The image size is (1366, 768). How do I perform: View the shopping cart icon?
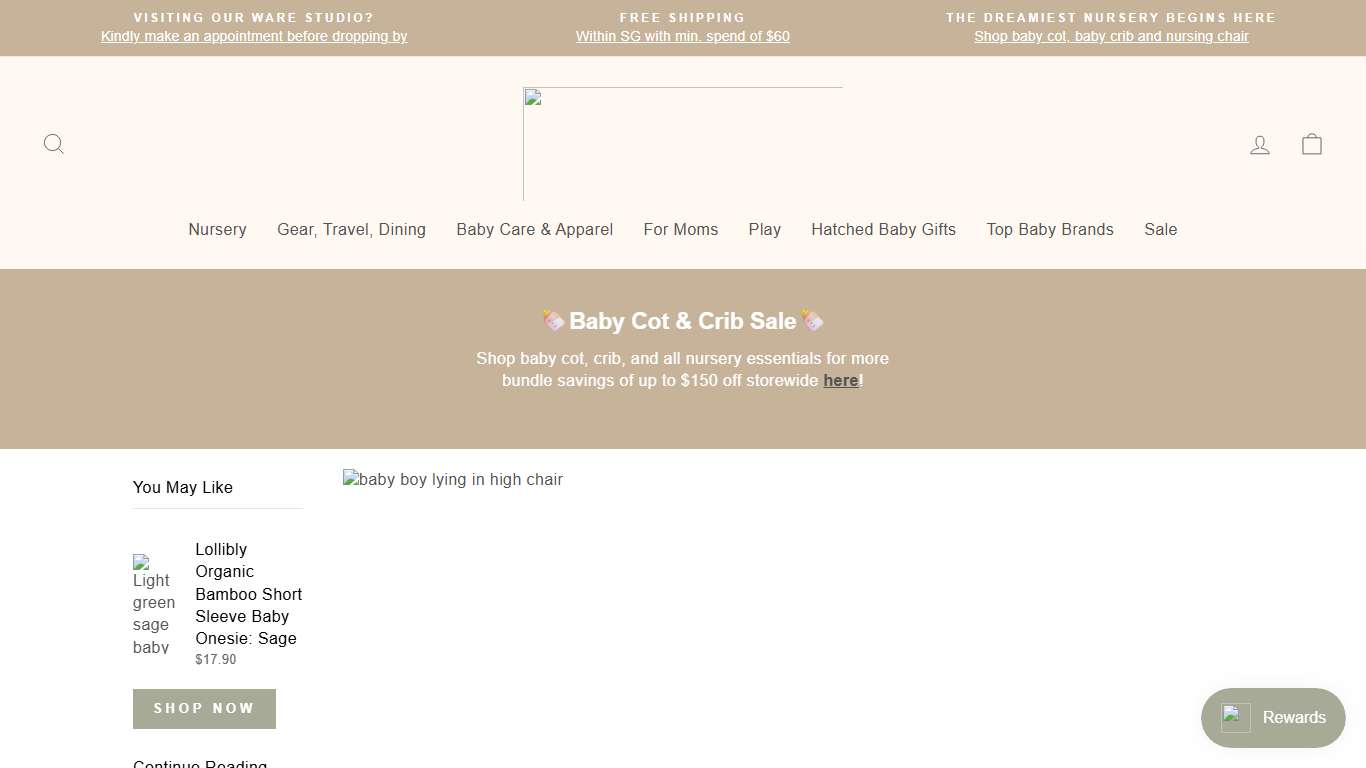coord(1311,144)
